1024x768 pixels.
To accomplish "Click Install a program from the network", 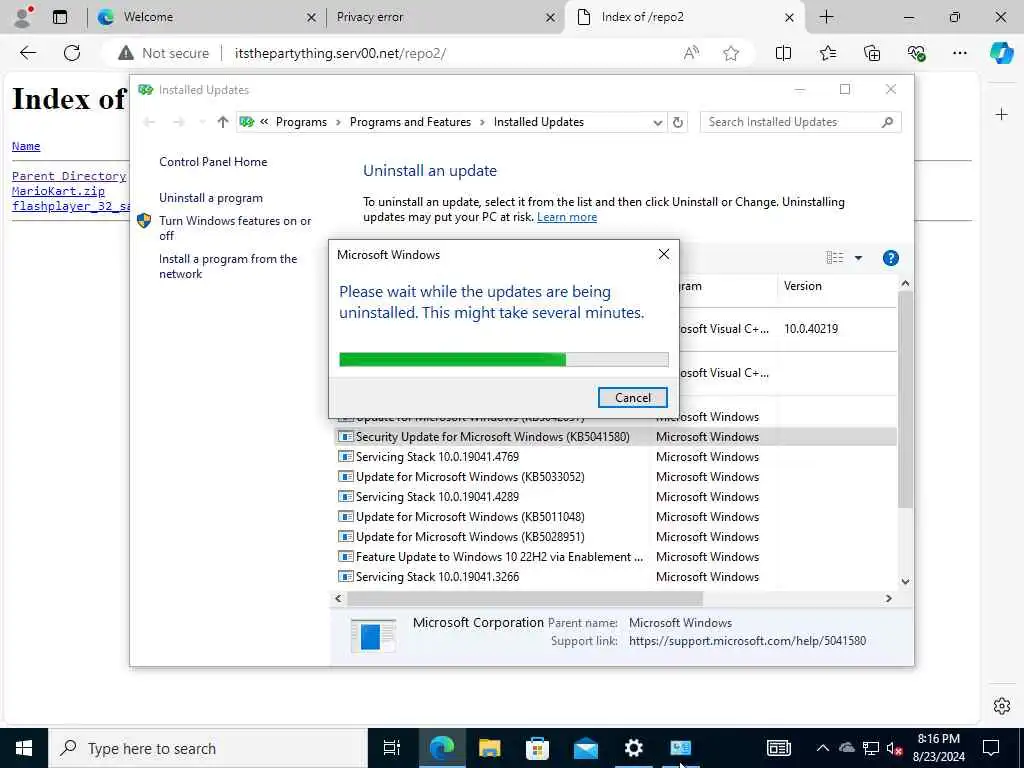I will [228, 266].
